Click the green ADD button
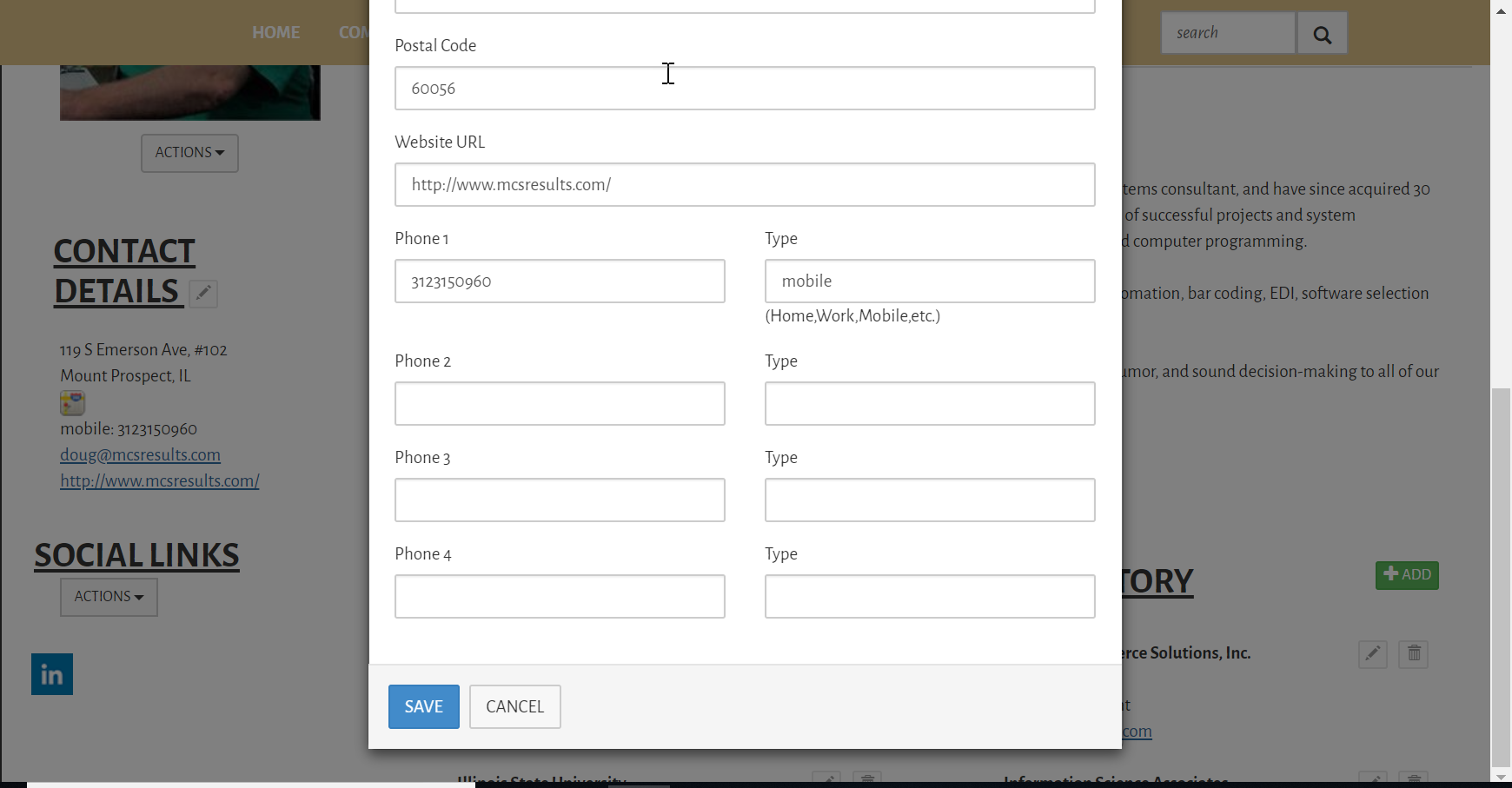This screenshot has width=1512, height=788. tap(1407, 575)
